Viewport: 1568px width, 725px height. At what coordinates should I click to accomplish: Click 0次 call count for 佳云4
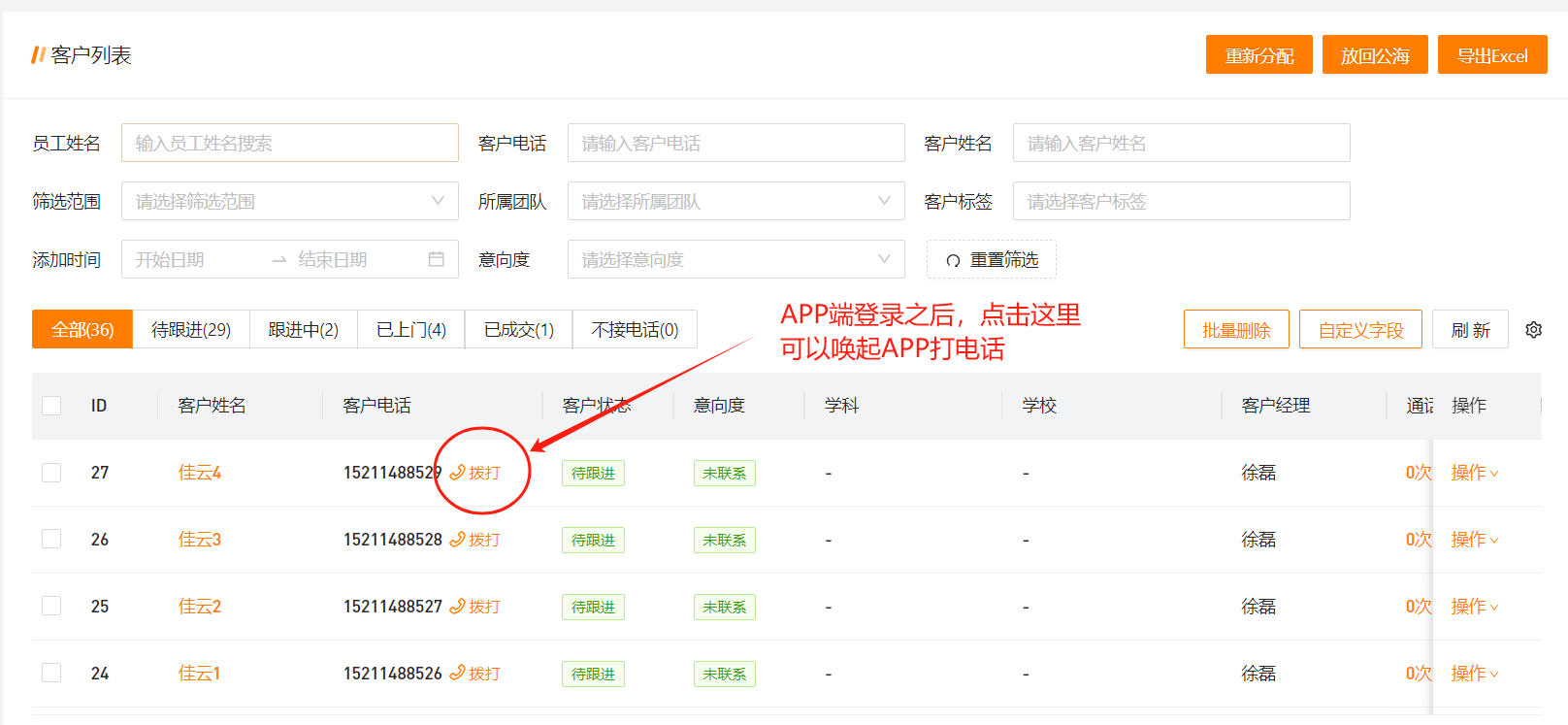pos(1418,473)
